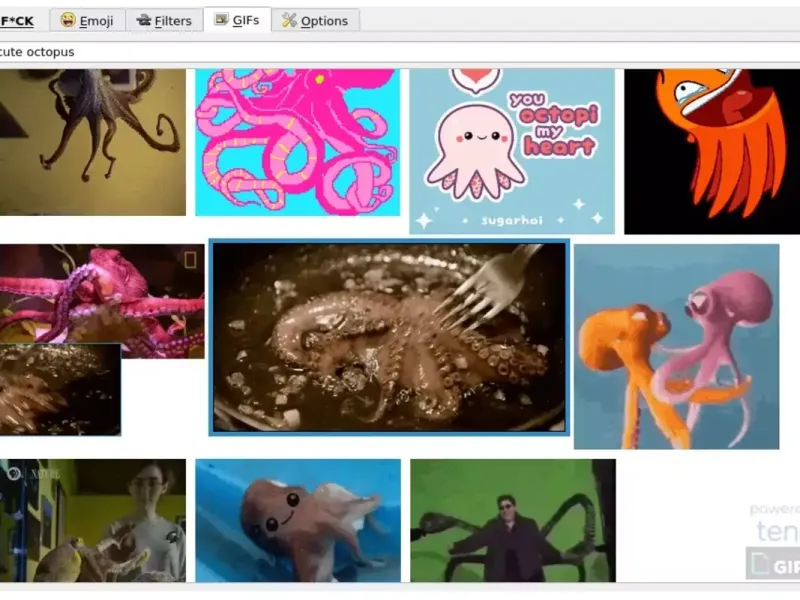Select the highlighted octopus with fork GIF
This screenshot has height=600, width=800.
pos(389,337)
